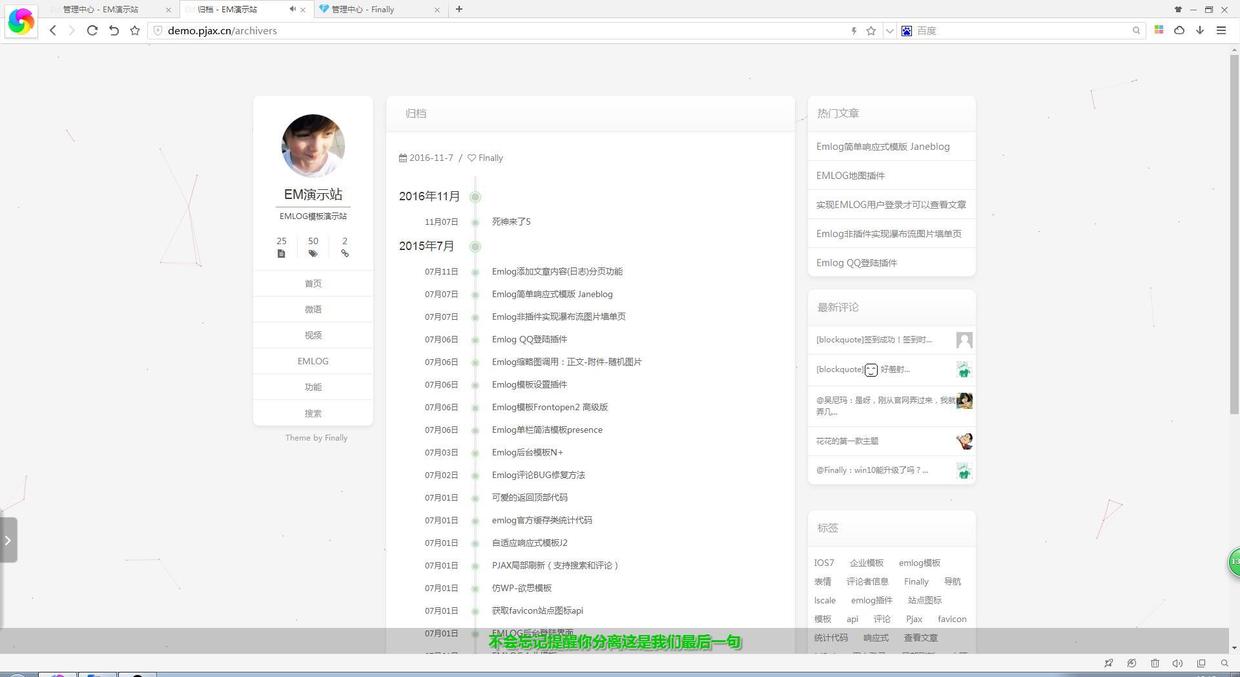Click the Finally link in Theme by Finally
Image resolution: width=1240 pixels, height=677 pixels.
click(336, 438)
